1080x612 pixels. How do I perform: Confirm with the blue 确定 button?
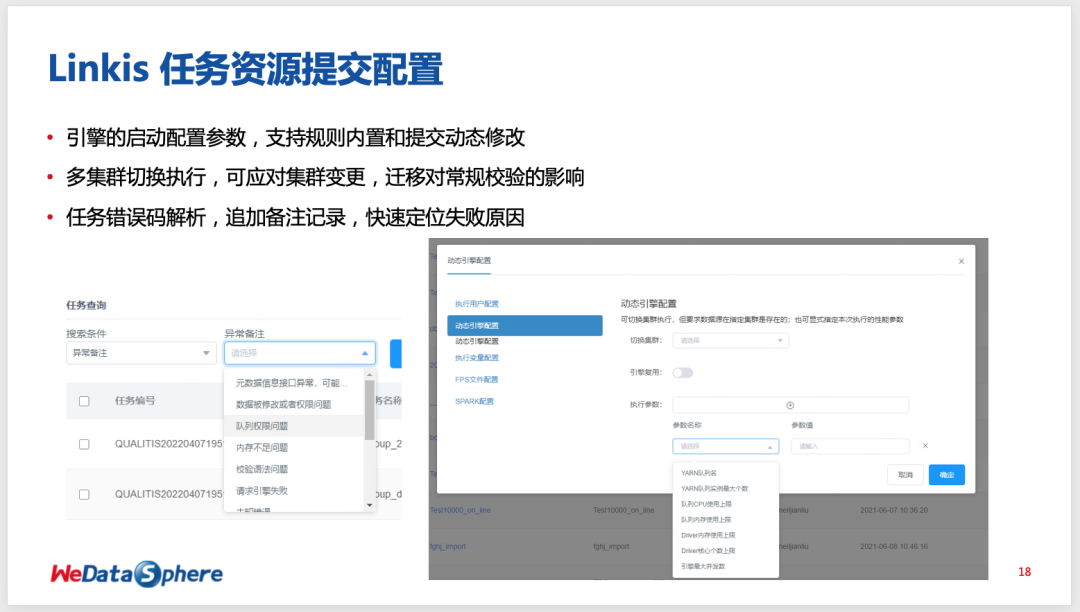point(946,474)
